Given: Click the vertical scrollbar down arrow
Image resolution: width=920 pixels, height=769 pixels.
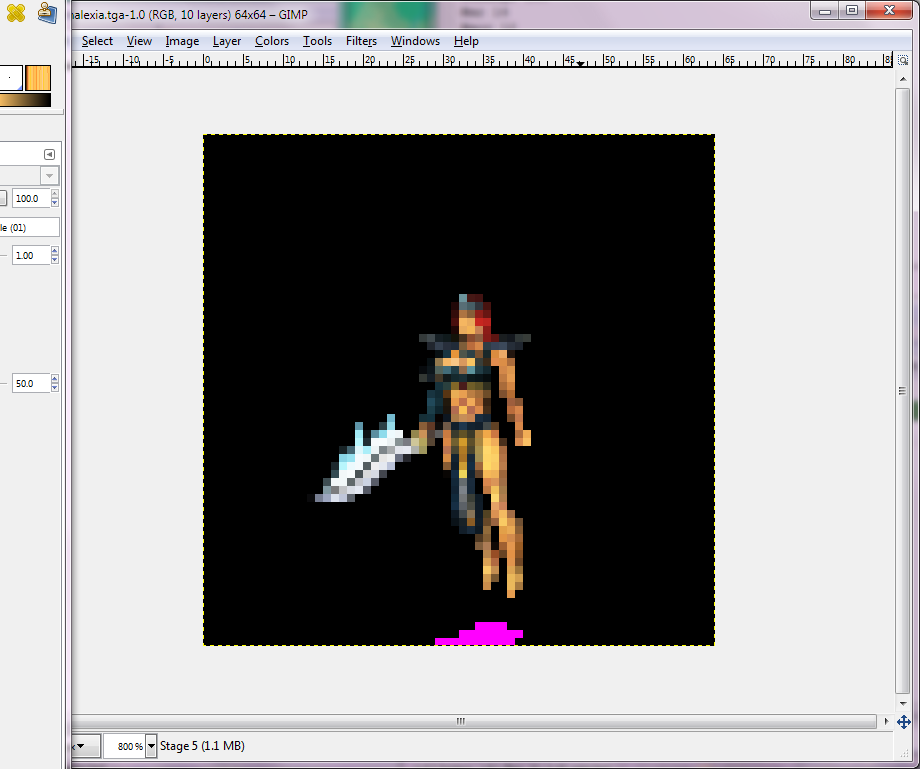Looking at the screenshot, I should (x=903, y=704).
